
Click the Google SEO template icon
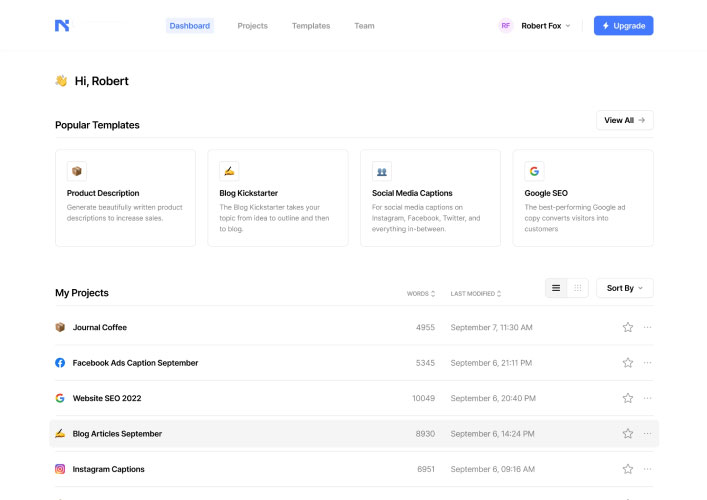point(534,171)
